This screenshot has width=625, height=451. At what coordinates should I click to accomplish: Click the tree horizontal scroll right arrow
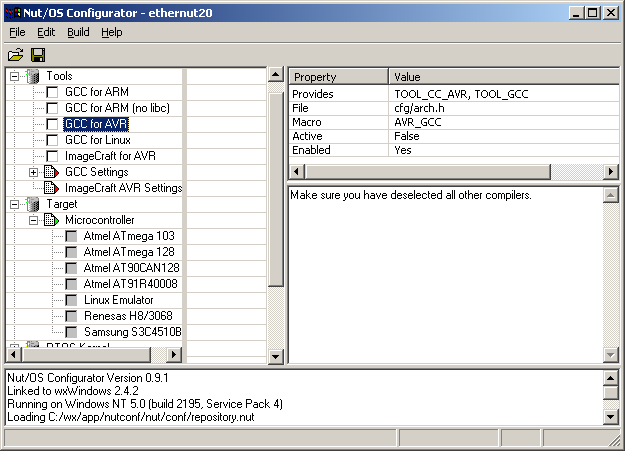pos(174,354)
